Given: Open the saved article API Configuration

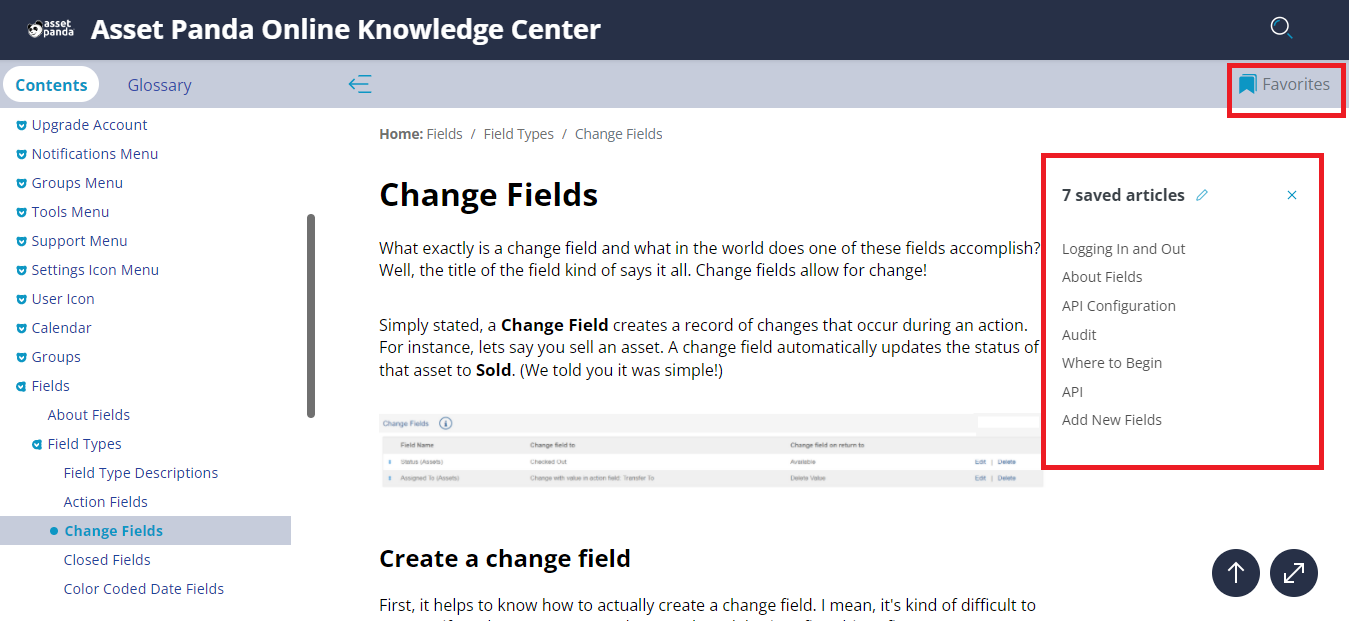Looking at the screenshot, I should [1118, 306].
